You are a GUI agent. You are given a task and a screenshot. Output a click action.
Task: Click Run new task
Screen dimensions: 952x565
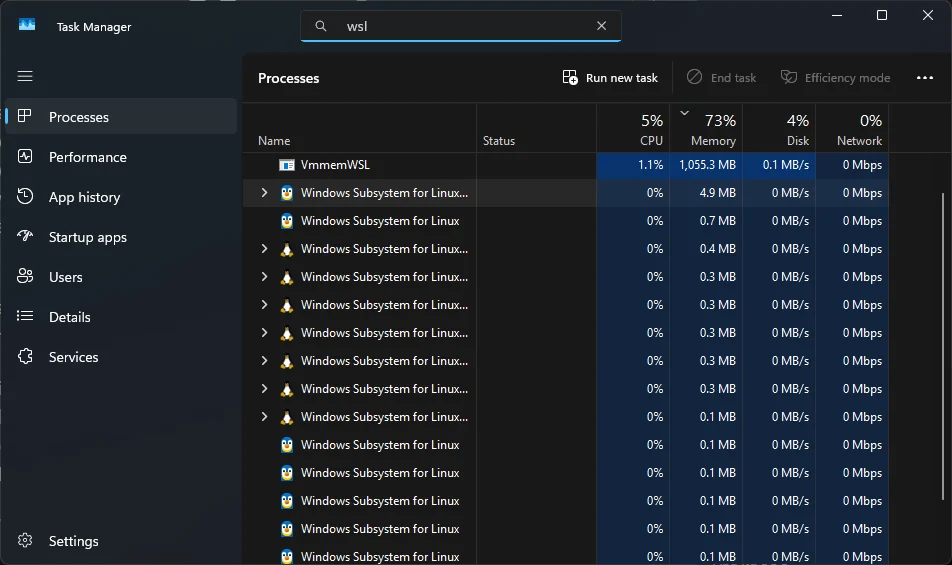(x=610, y=78)
